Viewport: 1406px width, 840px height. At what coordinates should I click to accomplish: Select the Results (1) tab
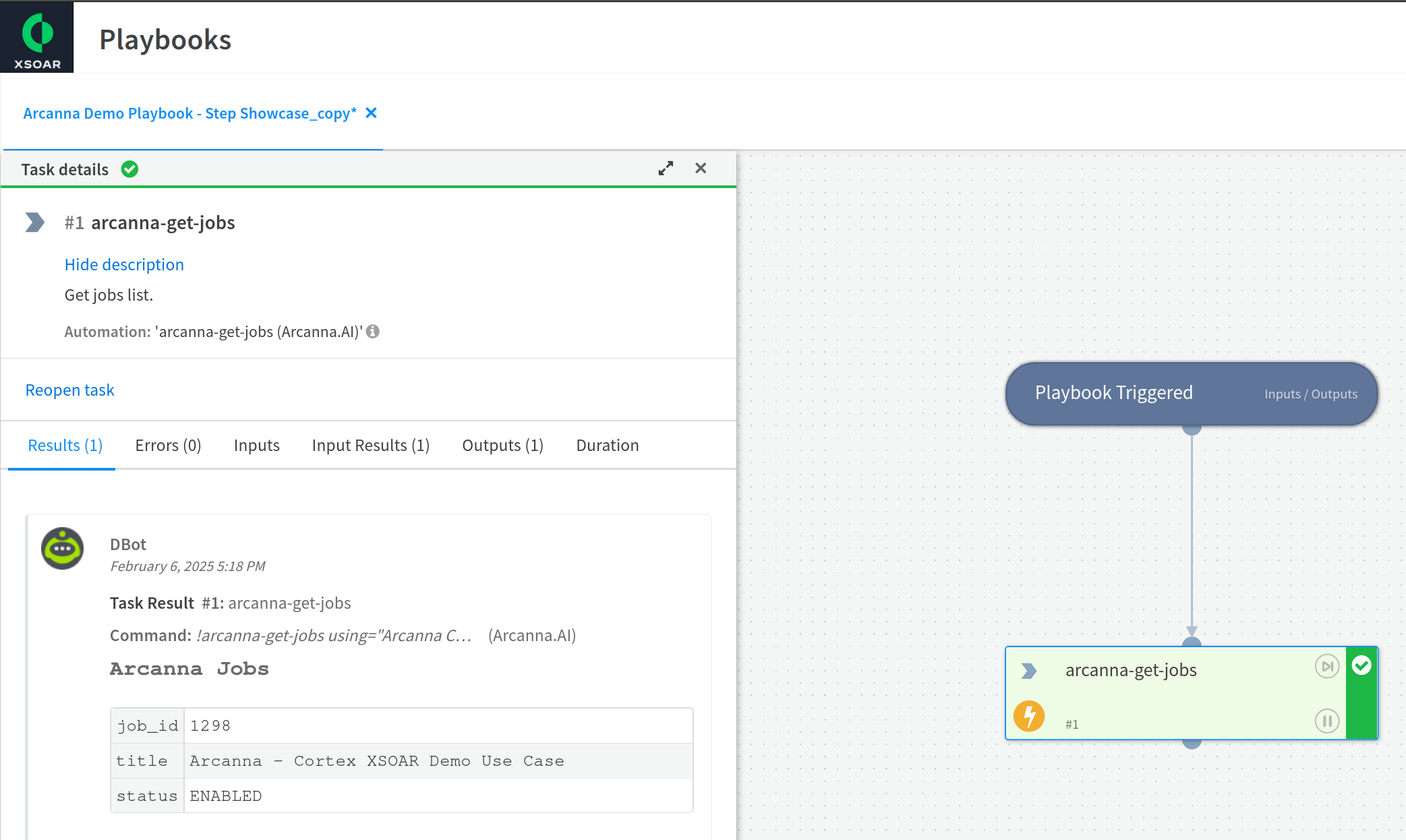(x=65, y=446)
